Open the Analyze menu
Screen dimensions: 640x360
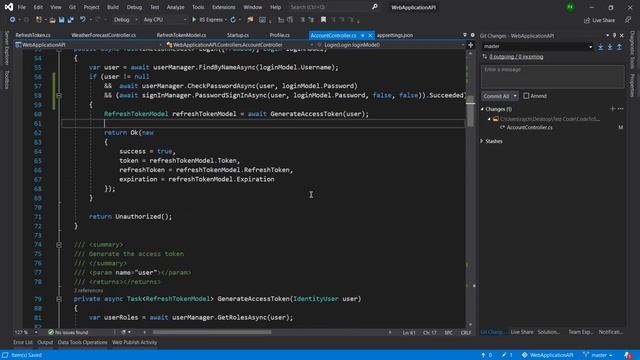(176, 7)
